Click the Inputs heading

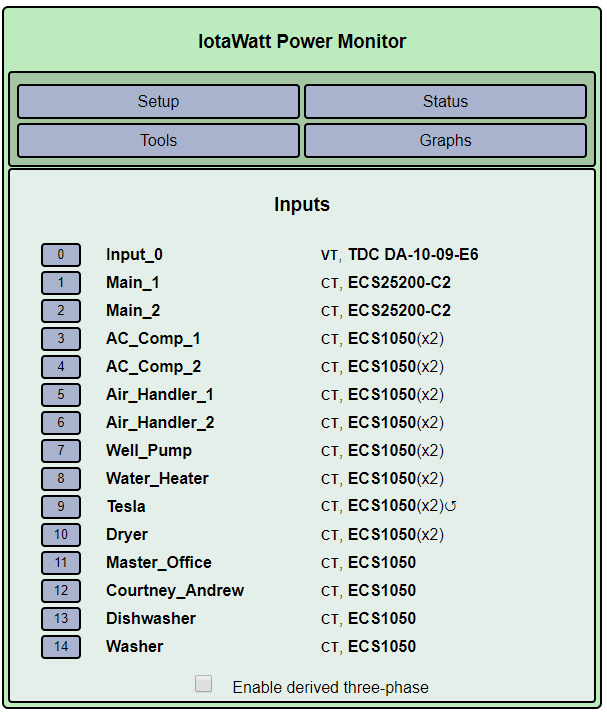(x=302, y=204)
